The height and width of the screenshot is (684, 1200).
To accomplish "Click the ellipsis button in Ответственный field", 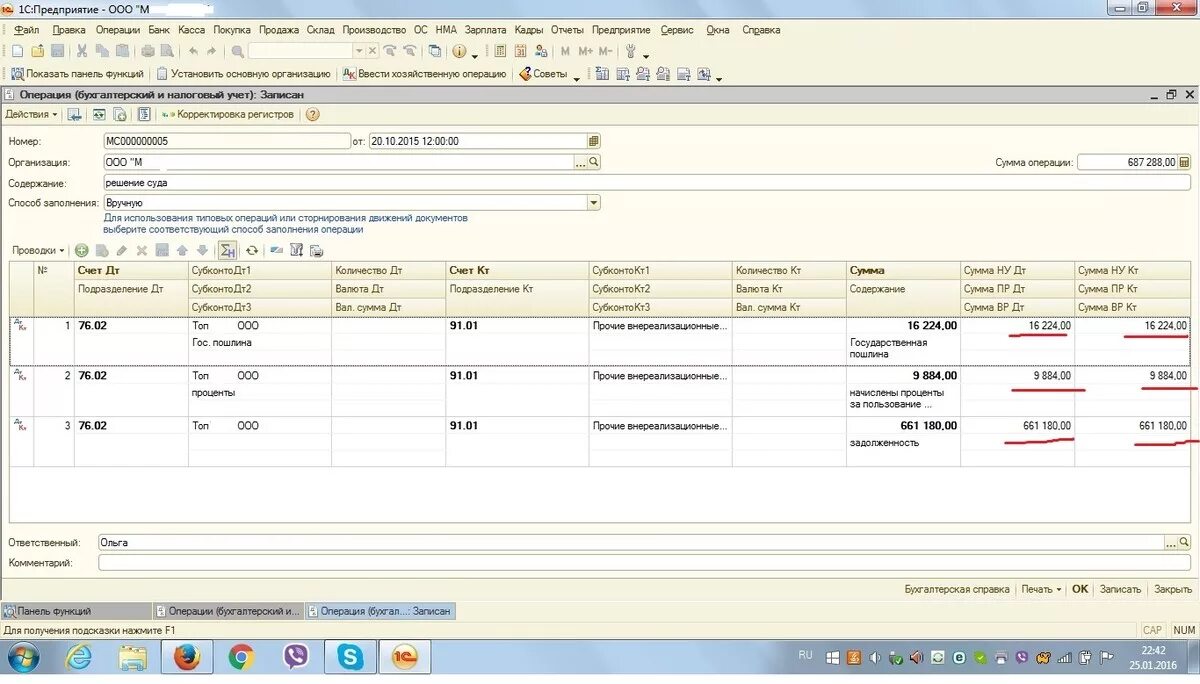I will click(x=1171, y=542).
